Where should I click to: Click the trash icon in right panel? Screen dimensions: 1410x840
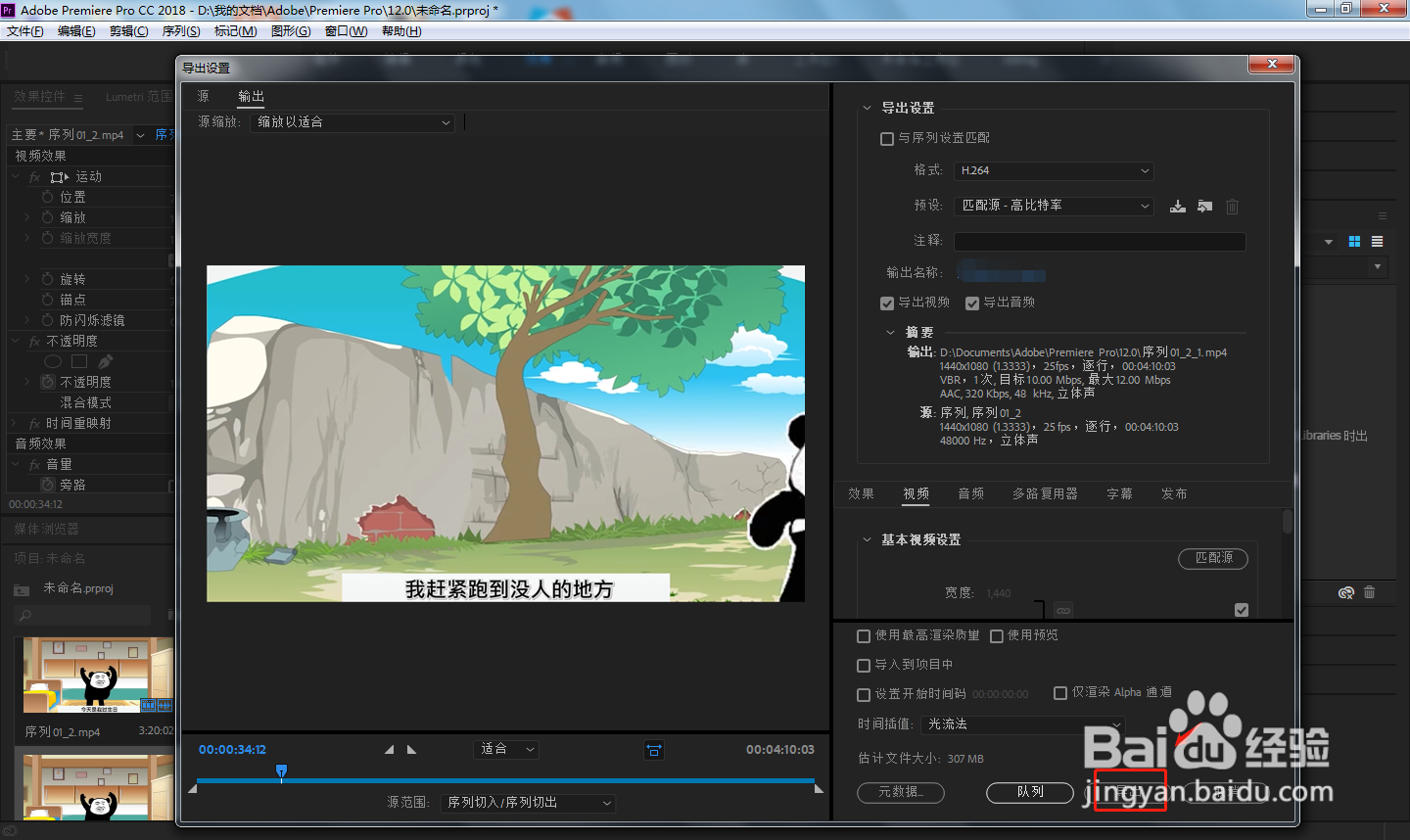[x=1370, y=592]
